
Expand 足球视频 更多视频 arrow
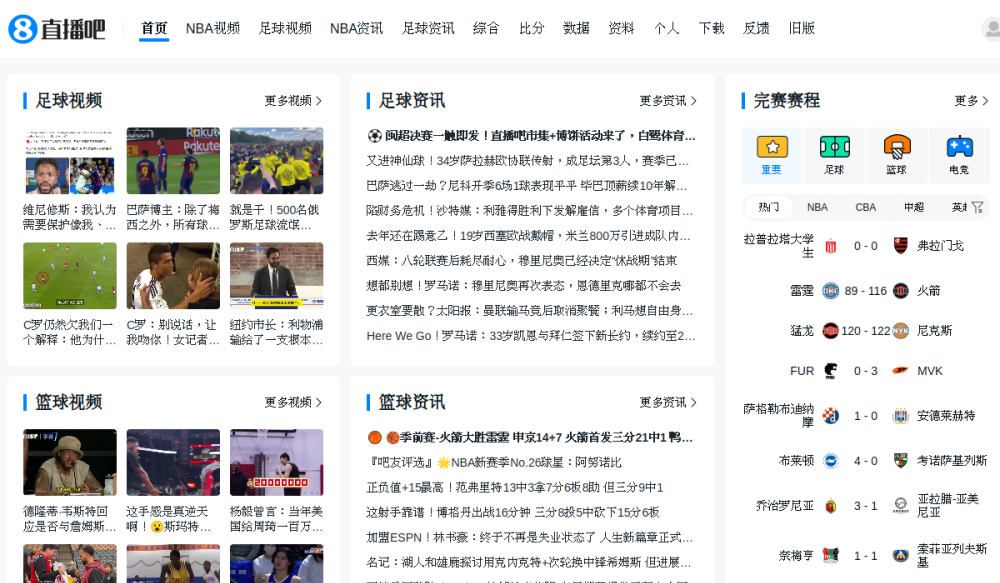(319, 101)
